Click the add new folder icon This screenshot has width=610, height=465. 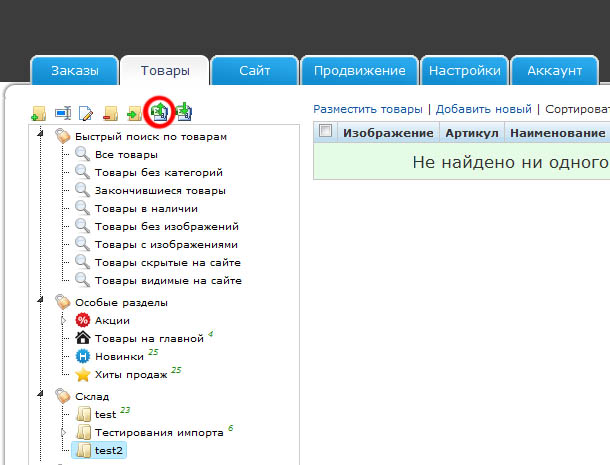tap(39, 113)
